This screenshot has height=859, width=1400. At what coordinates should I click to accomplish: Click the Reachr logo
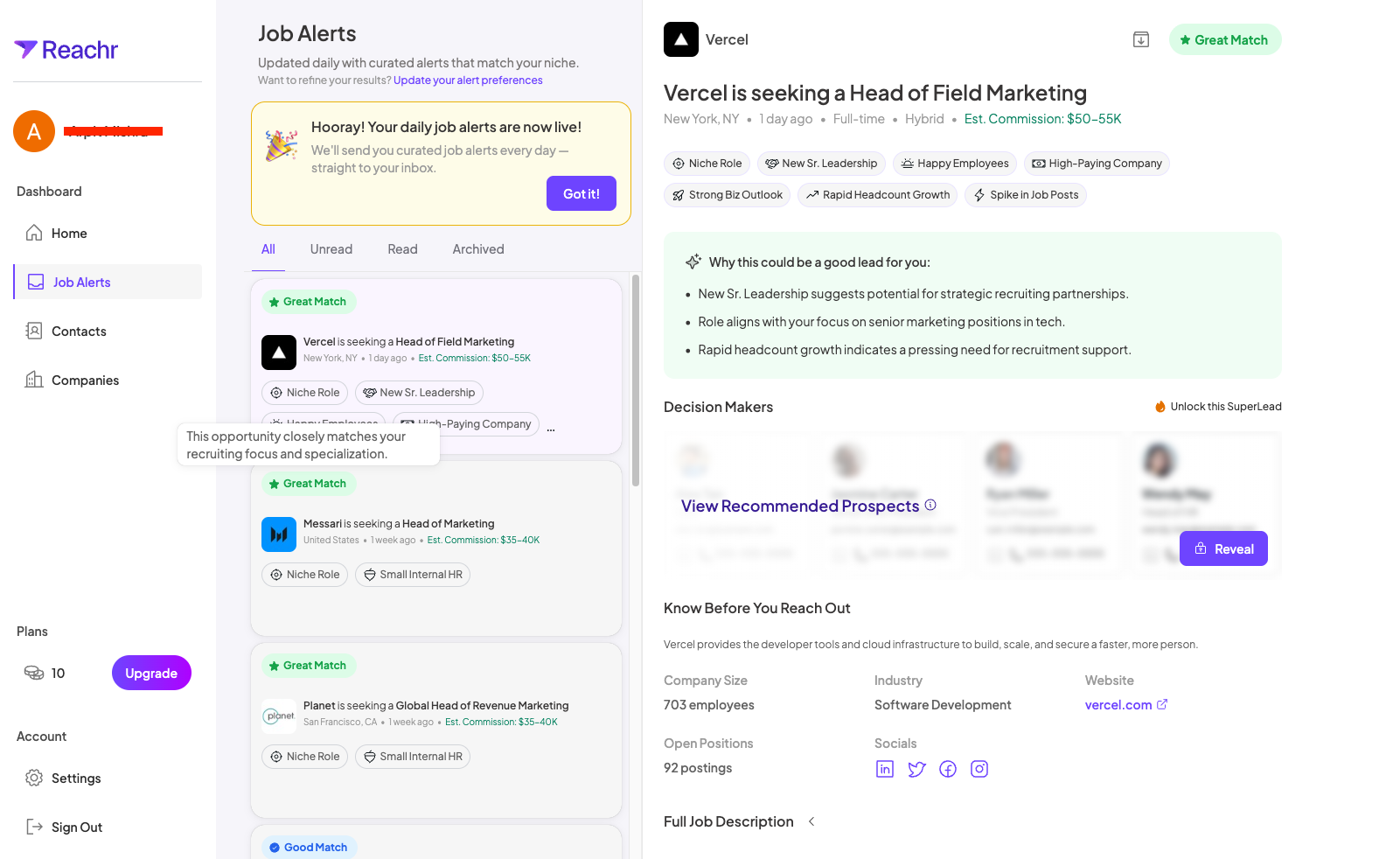66,50
